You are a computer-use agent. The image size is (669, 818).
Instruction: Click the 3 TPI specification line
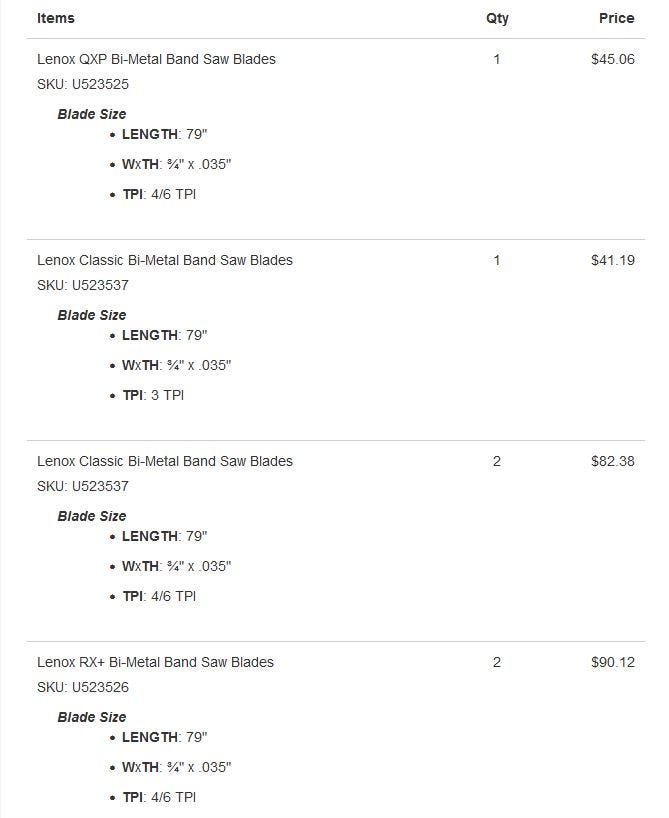(153, 395)
